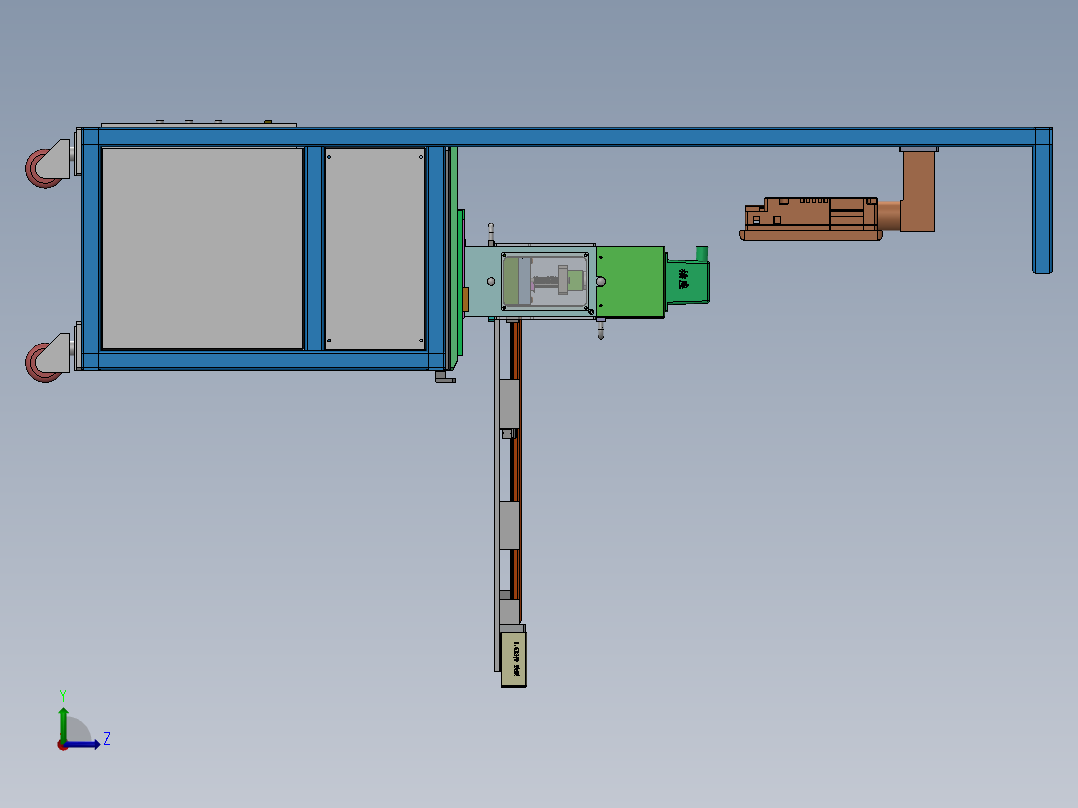Select the red origin dot of the triad
Image resolution: width=1078 pixels, height=808 pixels.
[x=63, y=745]
